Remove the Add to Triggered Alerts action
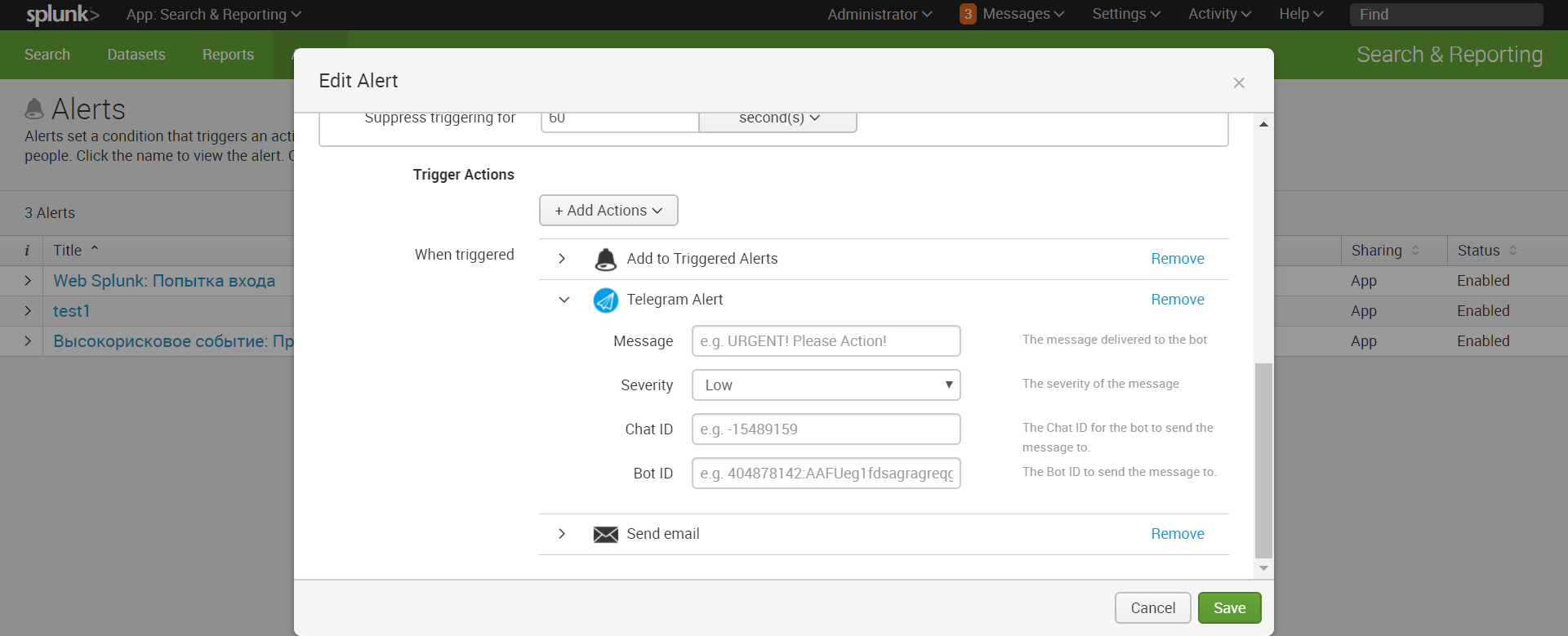Image resolution: width=1568 pixels, height=636 pixels. [1178, 259]
